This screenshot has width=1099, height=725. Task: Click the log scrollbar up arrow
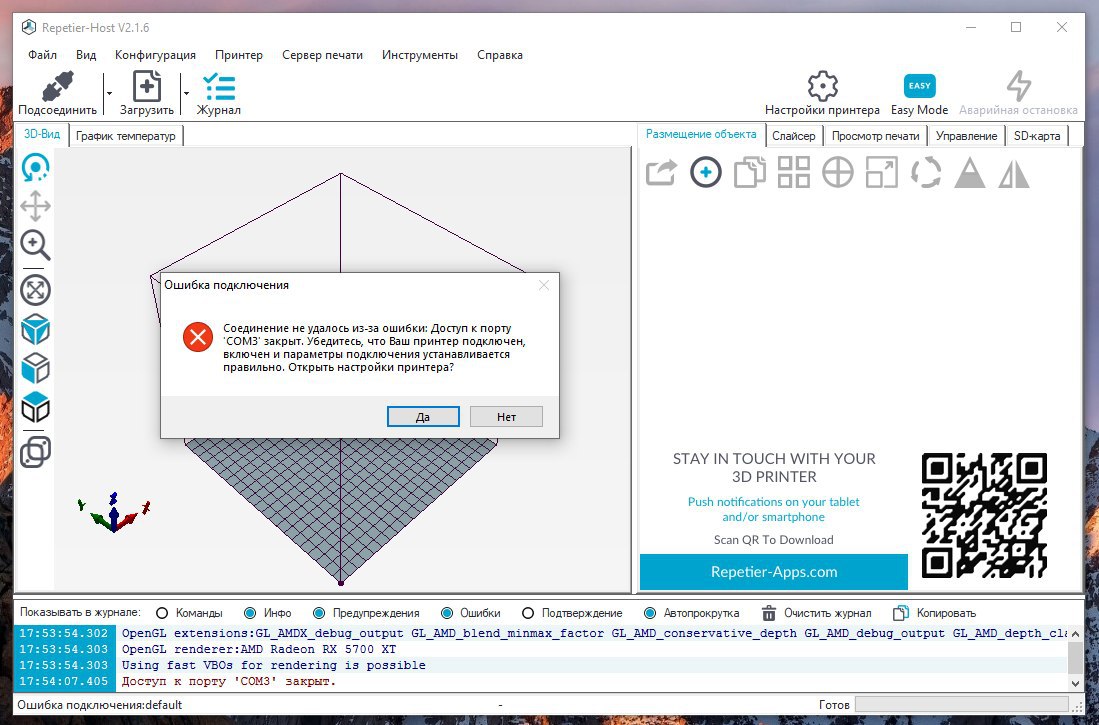pos(1076,633)
